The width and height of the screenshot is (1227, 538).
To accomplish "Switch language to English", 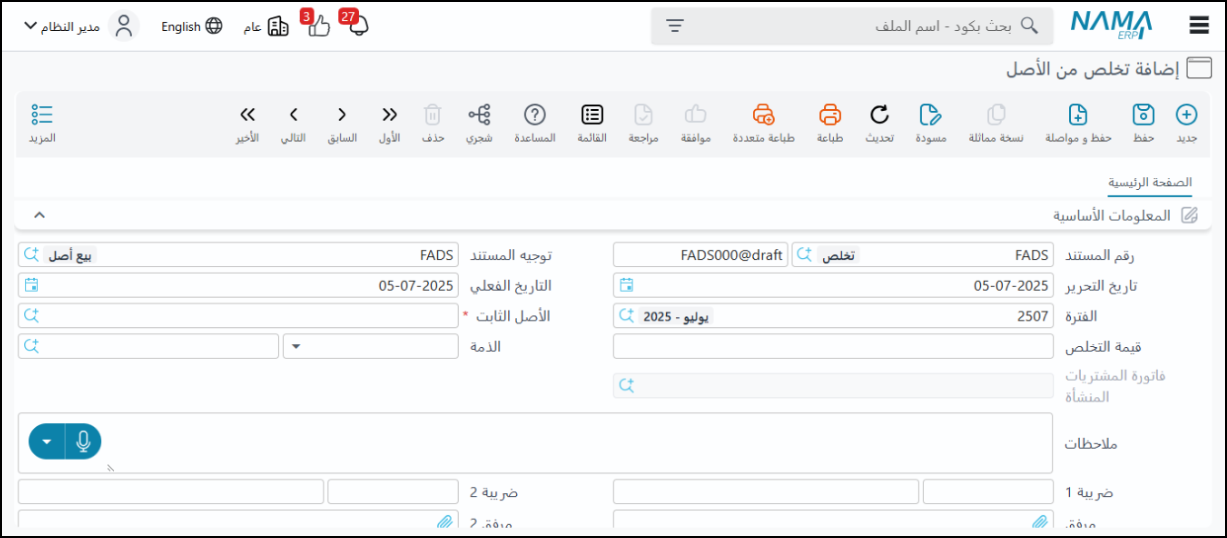I will (192, 27).
